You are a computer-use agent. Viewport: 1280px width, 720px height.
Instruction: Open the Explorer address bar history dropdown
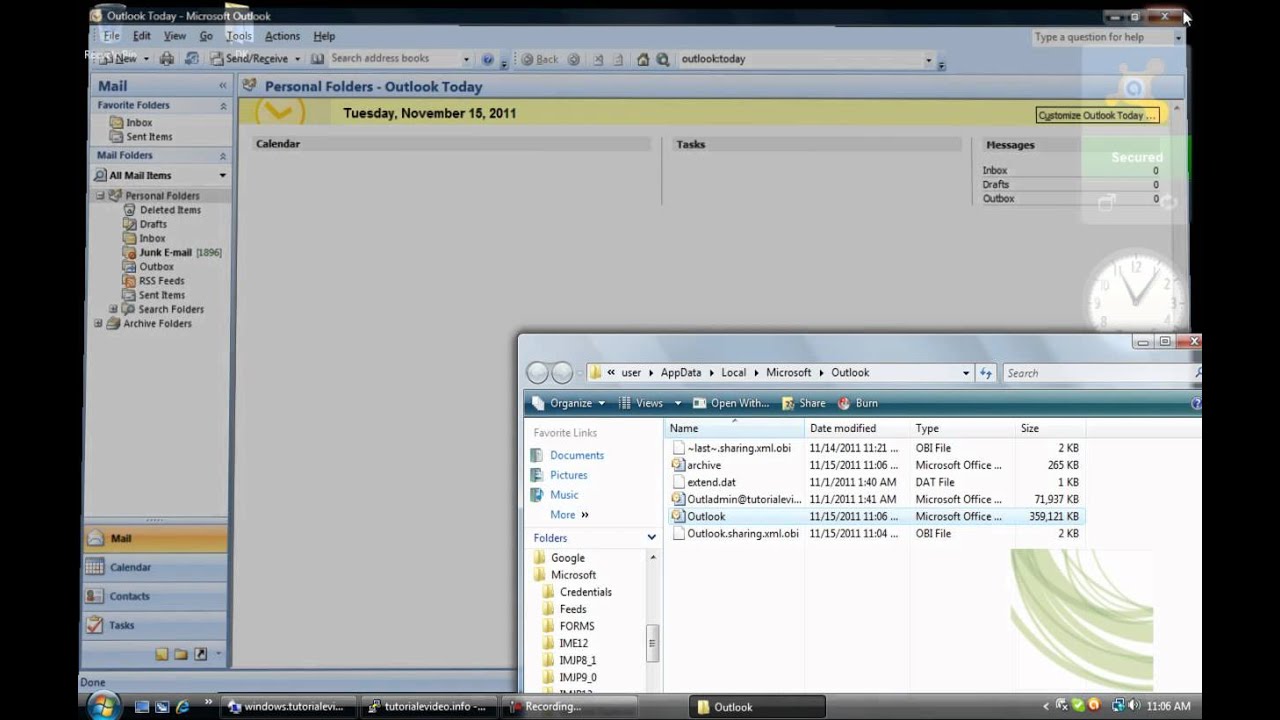pos(965,373)
